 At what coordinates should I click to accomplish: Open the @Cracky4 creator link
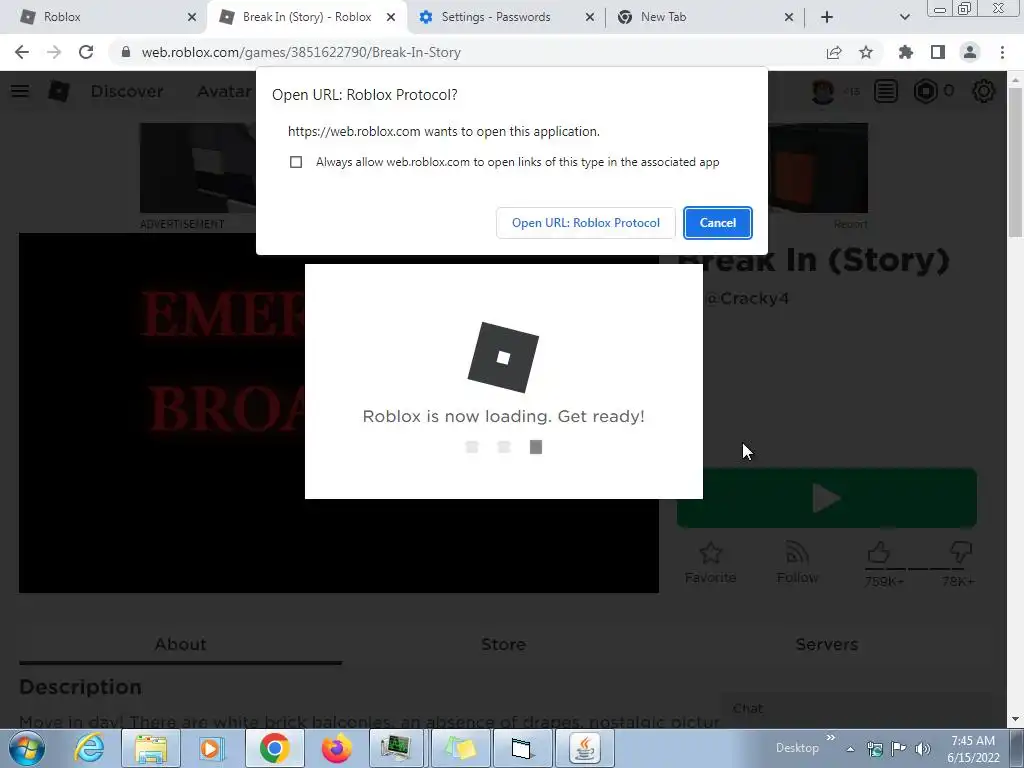click(x=746, y=298)
